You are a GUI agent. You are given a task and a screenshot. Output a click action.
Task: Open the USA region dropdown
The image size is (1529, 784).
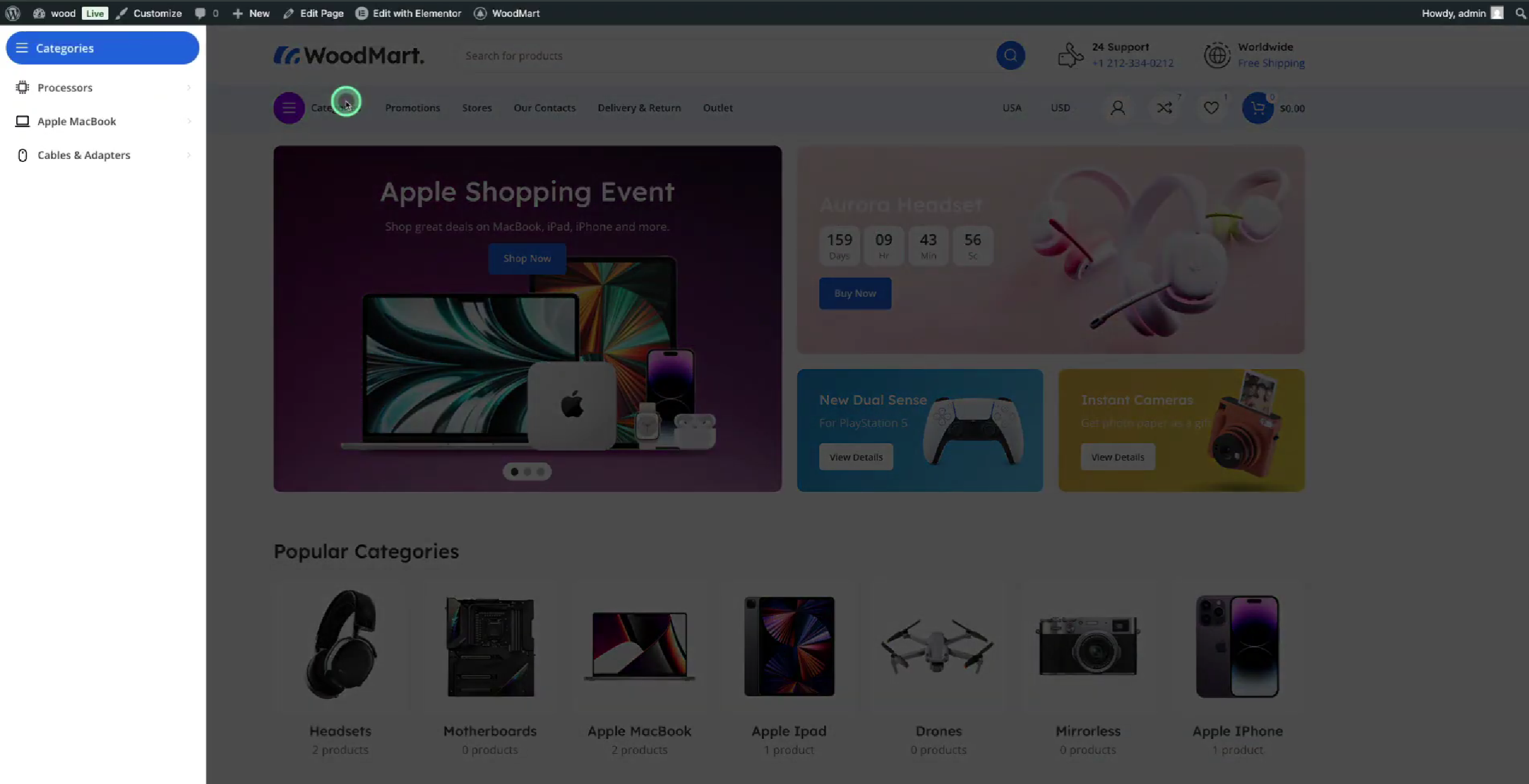1012,108
